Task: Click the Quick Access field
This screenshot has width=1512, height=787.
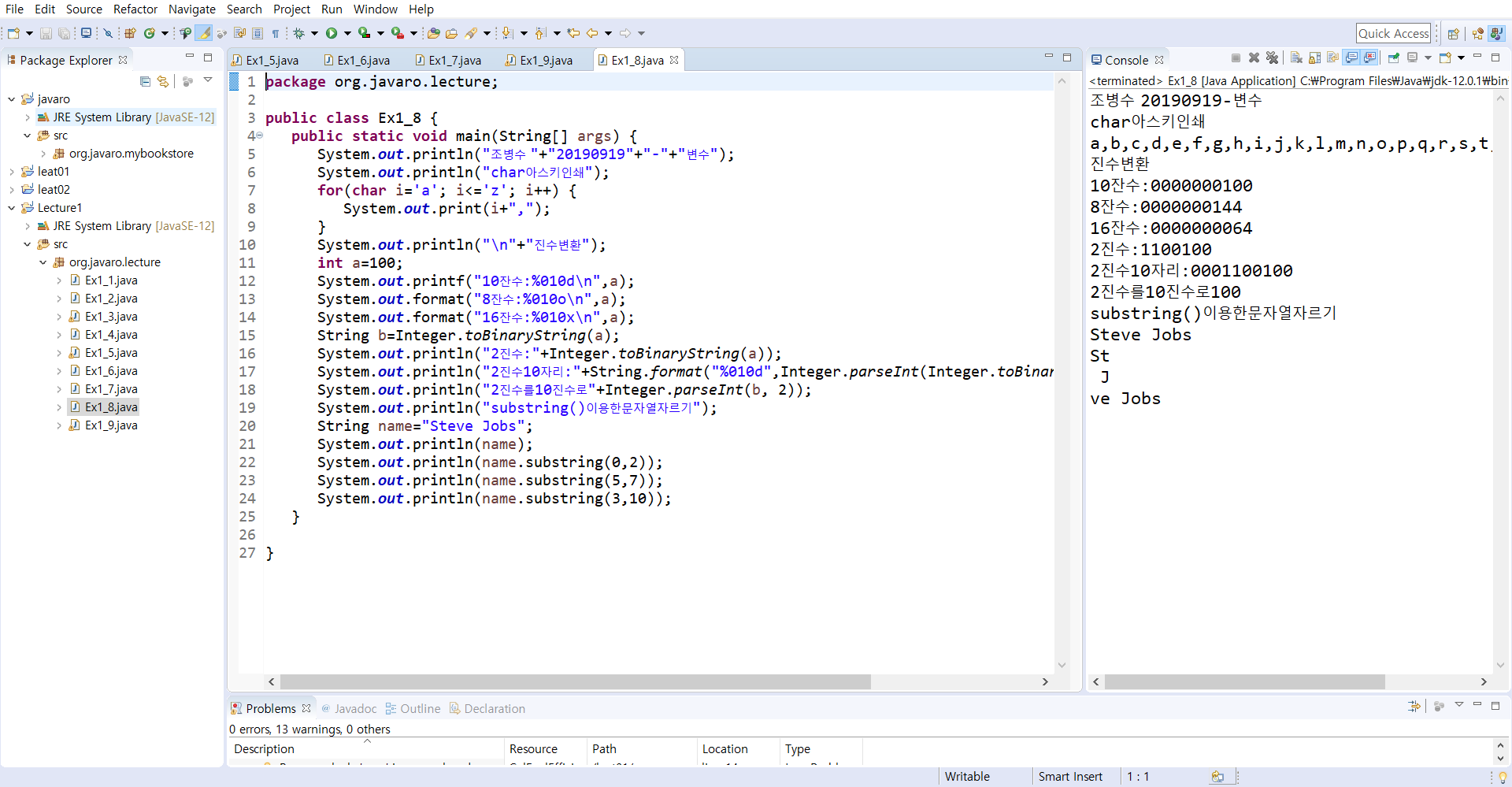Action: click(x=1393, y=33)
